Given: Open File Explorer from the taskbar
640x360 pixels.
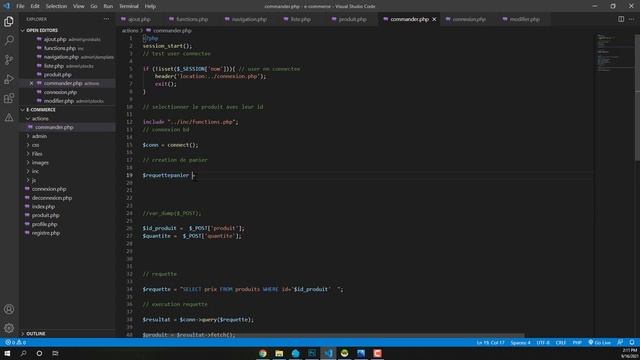Looking at the screenshot, I should click(x=279, y=353).
